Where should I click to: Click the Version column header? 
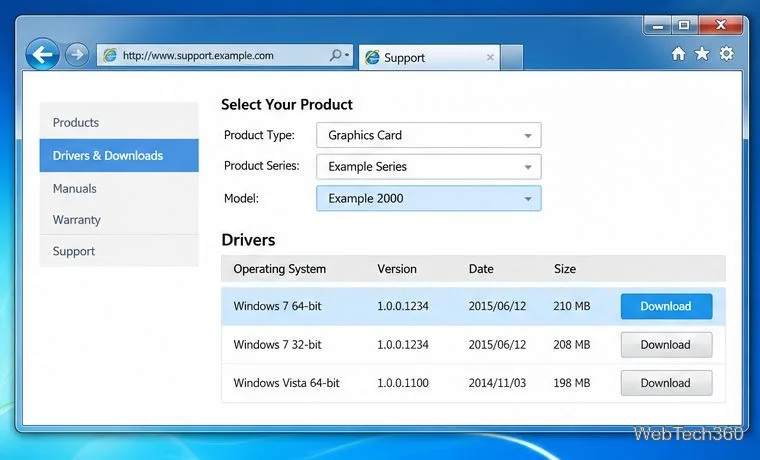pos(397,269)
